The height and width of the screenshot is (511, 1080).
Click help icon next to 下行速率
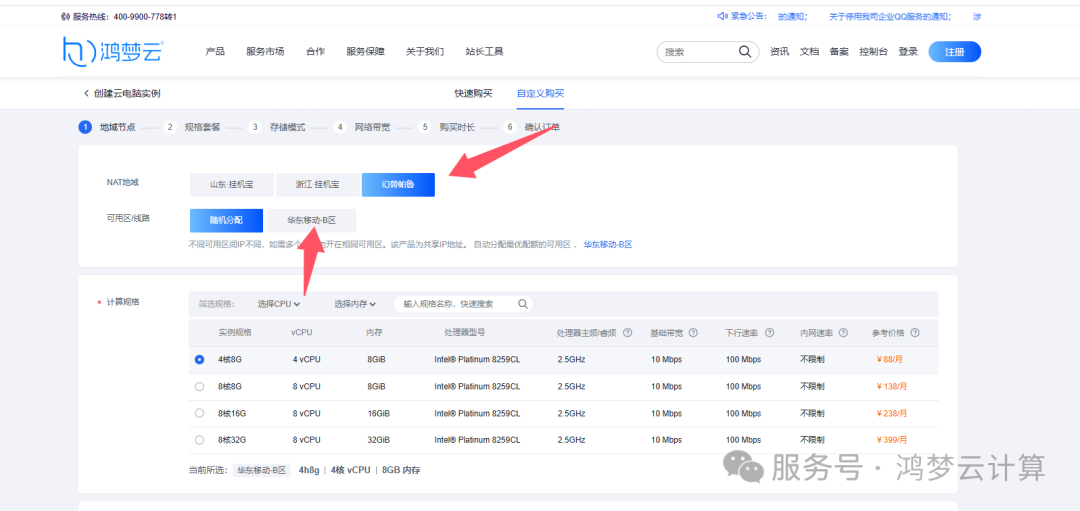tap(769, 333)
